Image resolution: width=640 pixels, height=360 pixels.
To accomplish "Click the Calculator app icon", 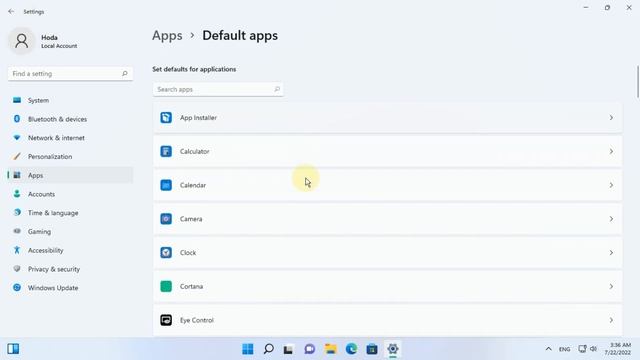I will (x=166, y=151).
